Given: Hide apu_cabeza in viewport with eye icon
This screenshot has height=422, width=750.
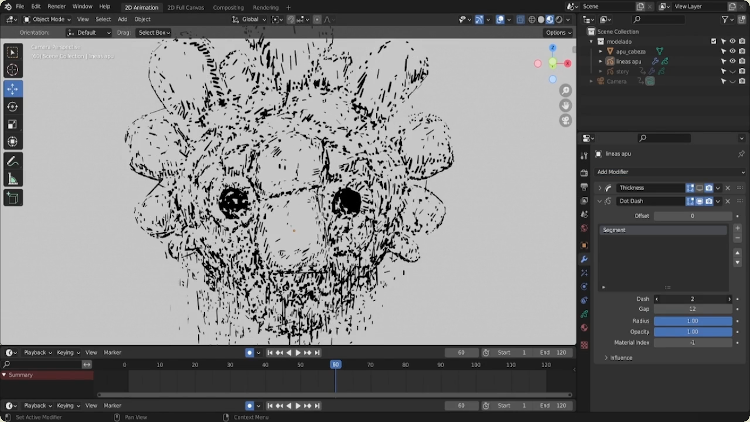Looking at the screenshot, I should 732,51.
